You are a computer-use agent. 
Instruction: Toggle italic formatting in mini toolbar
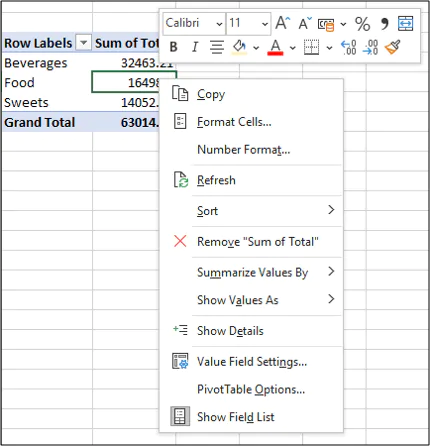coord(195,47)
